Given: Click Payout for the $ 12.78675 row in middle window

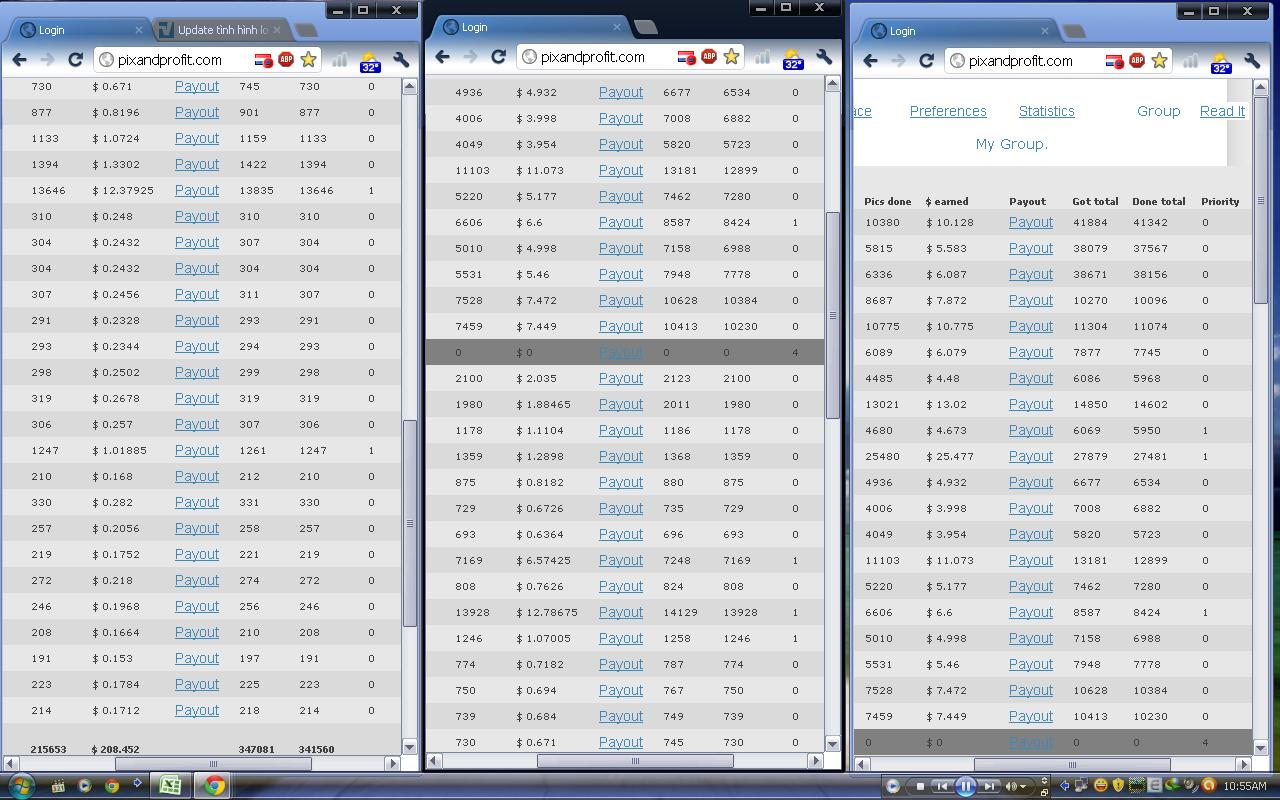Looking at the screenshot, I should click(x=621, y=612).
